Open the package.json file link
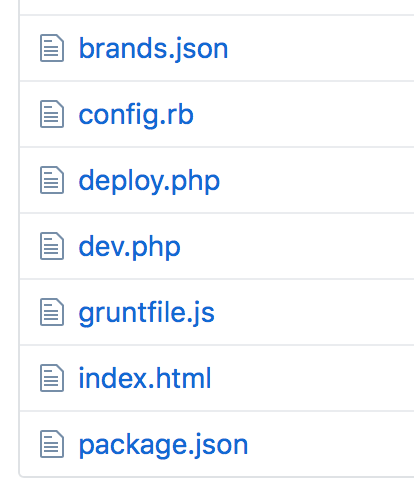 tap(163, 445)
